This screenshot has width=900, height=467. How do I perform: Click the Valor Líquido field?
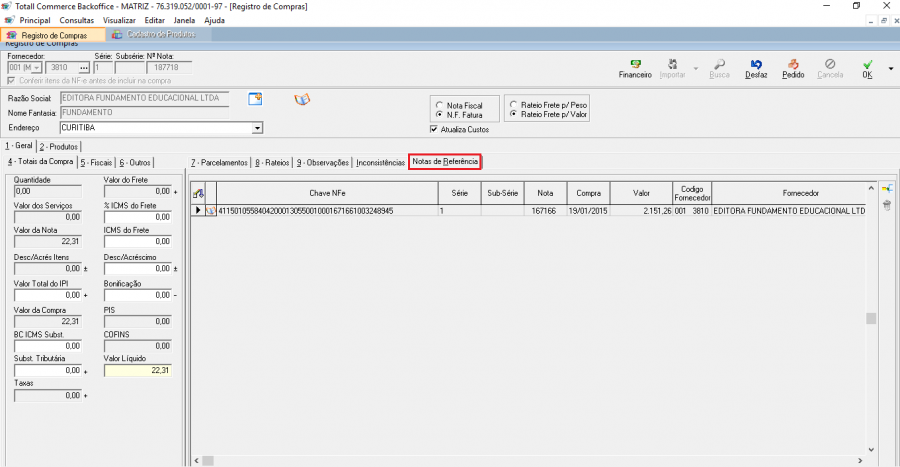137,370
